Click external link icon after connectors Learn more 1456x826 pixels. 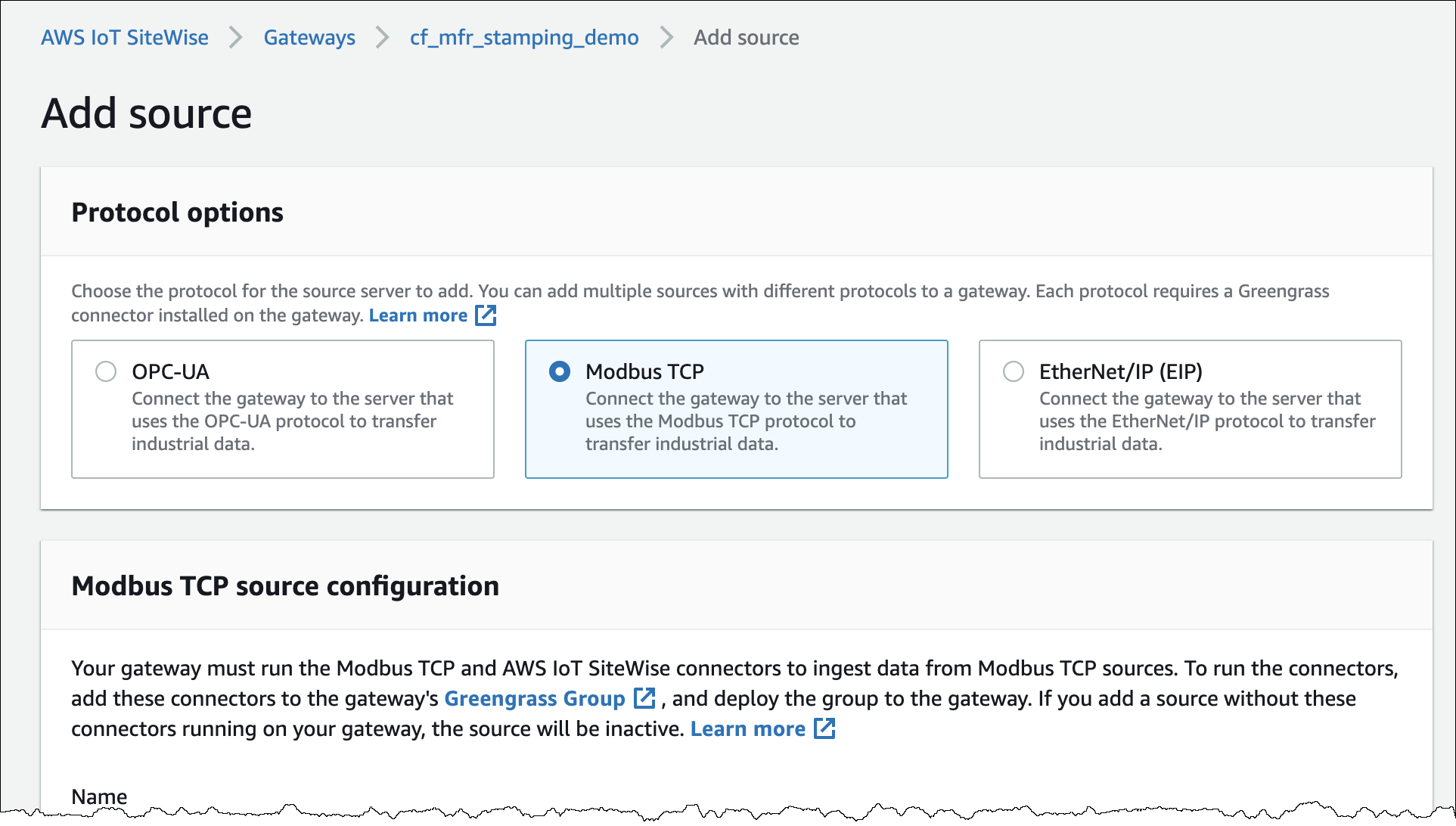click(x=824, y=728)
